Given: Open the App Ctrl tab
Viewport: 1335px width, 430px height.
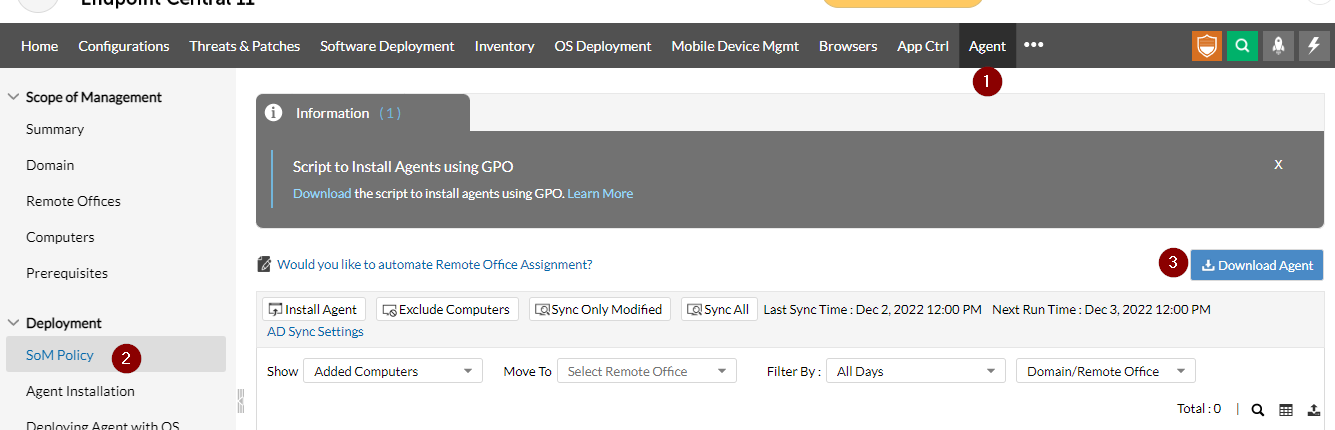Looking at the screenshot, I should click(923, 46).
